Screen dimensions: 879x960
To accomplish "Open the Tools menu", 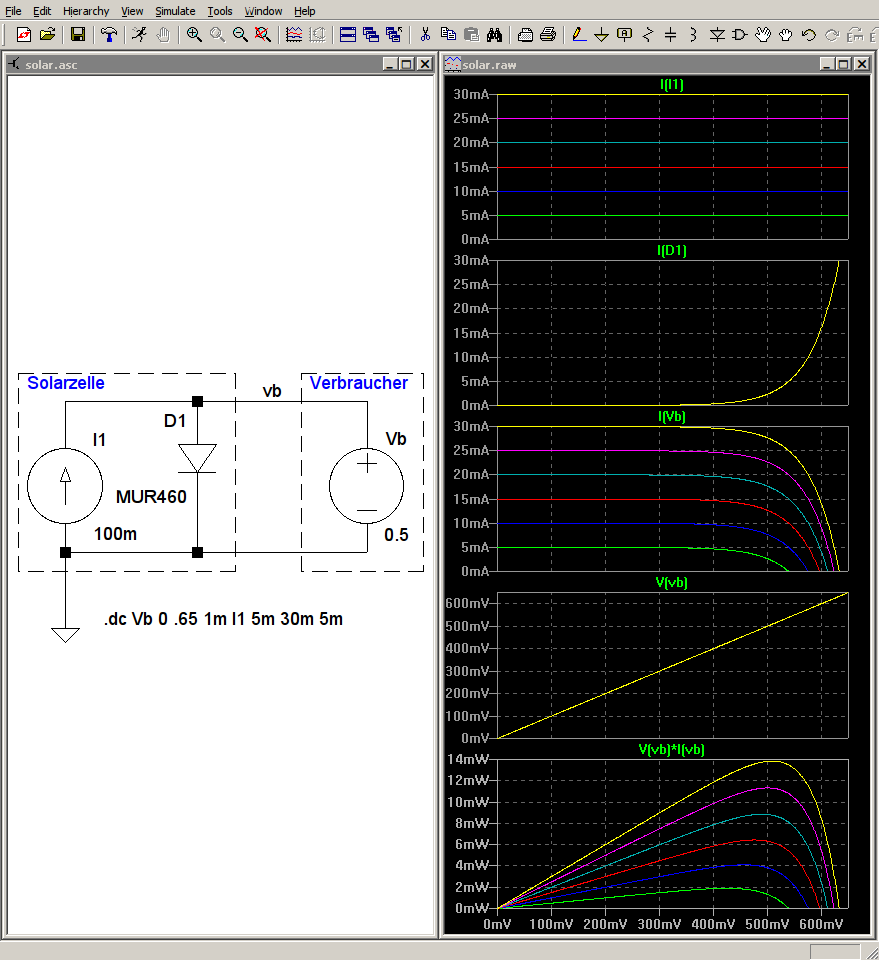I will (220, 11).
